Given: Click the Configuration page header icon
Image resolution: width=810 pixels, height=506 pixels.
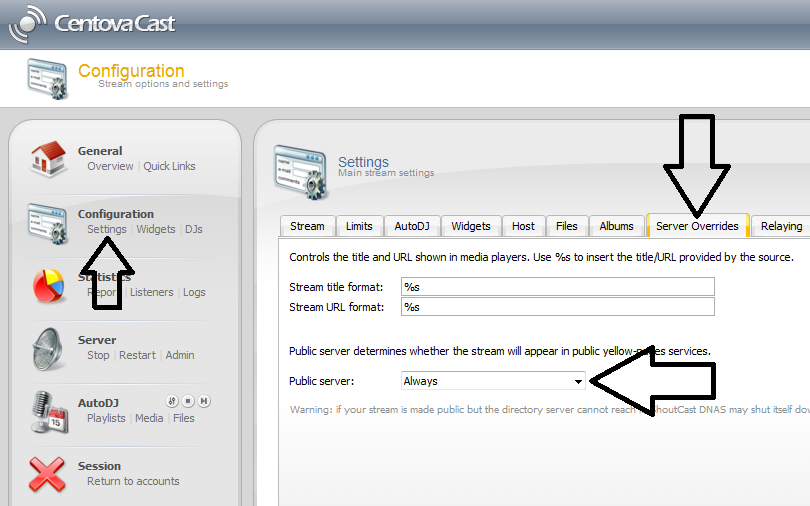Looking at the screenshot, I should coord(47,79).
